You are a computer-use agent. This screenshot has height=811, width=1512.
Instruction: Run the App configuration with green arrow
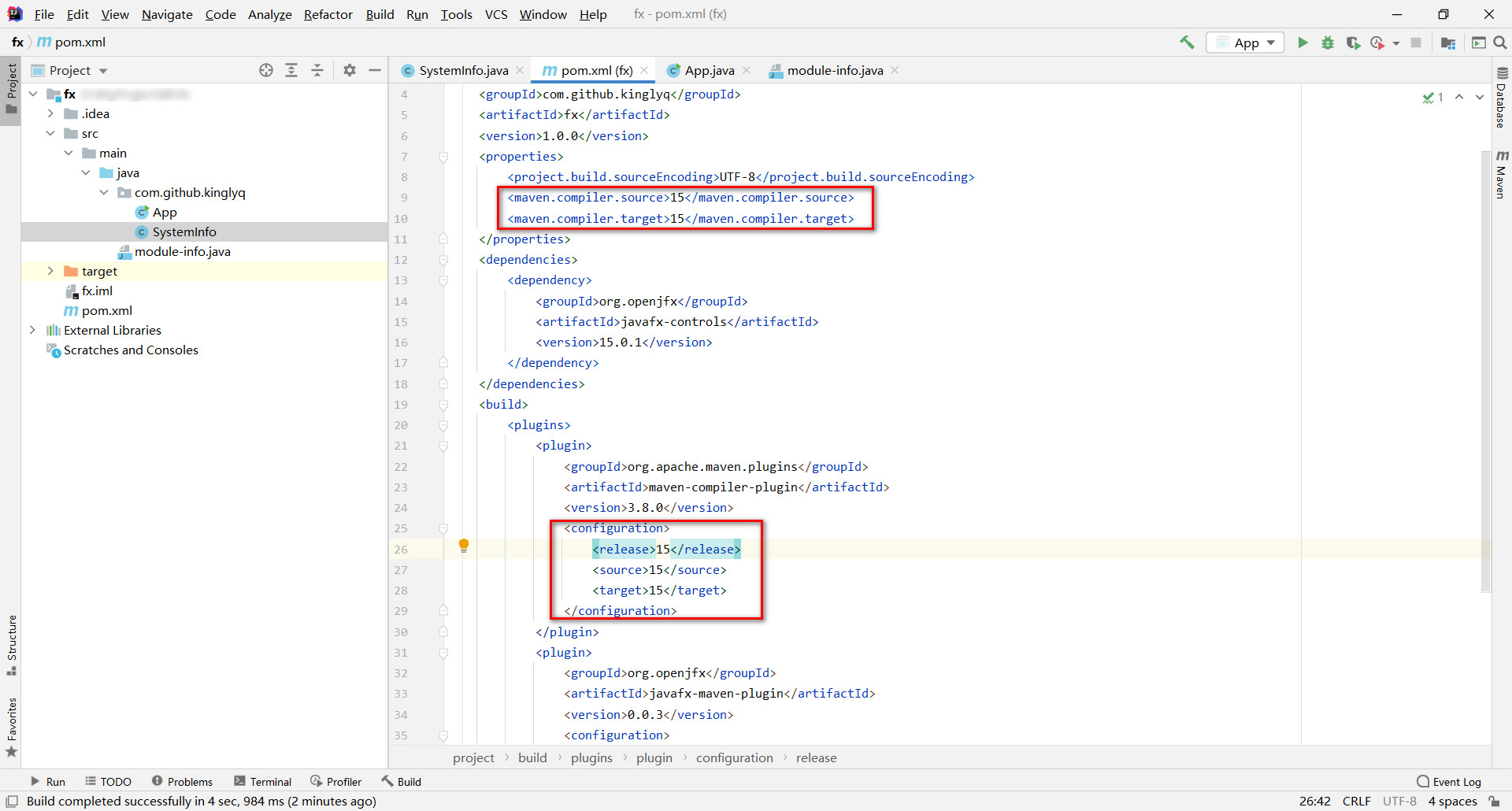[1303, 43]
